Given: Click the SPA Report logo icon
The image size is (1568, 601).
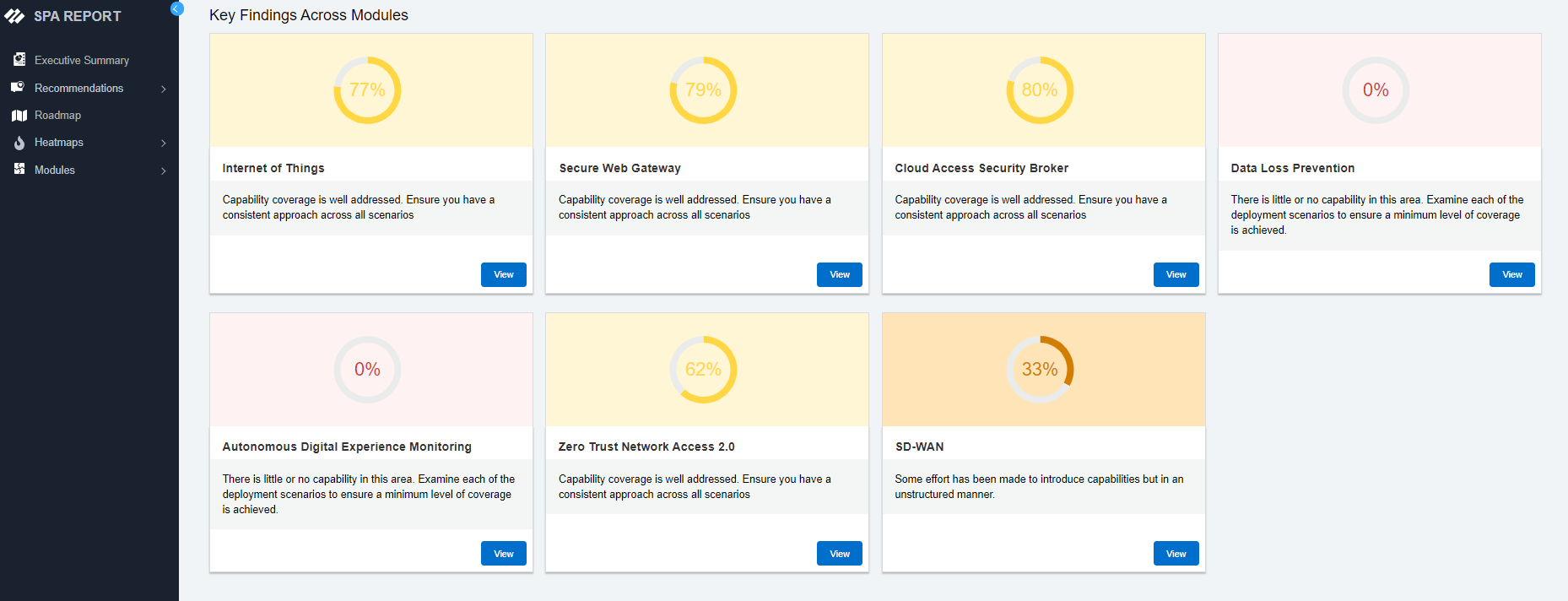Looking at the screenshot, I should pyautogui.click(x=14, y=16).
